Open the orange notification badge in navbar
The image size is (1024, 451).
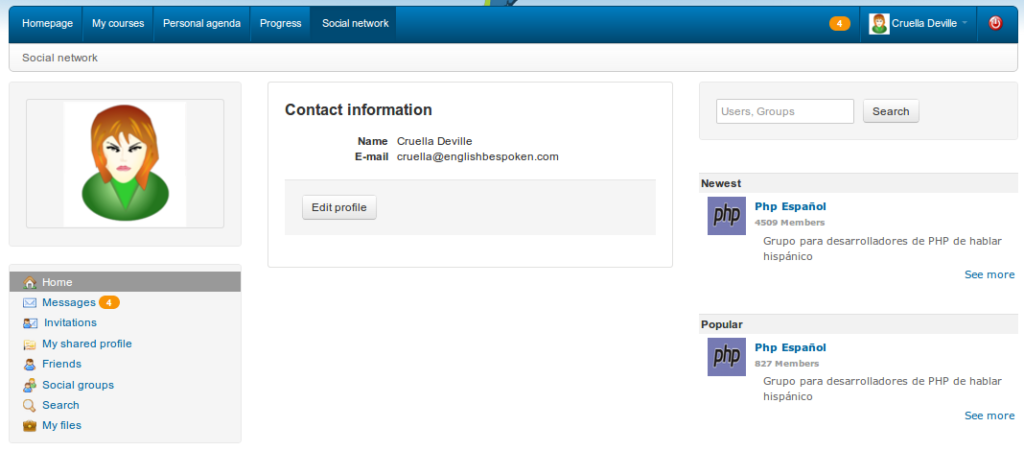pyautogui.click(x=839, y=24)
